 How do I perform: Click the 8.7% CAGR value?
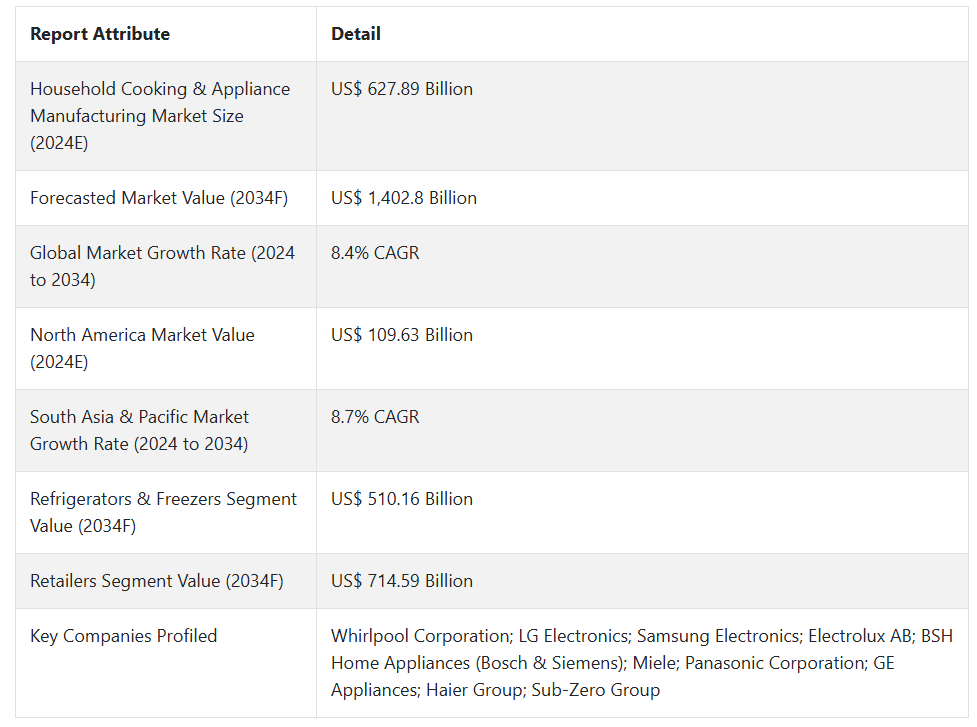375,417
